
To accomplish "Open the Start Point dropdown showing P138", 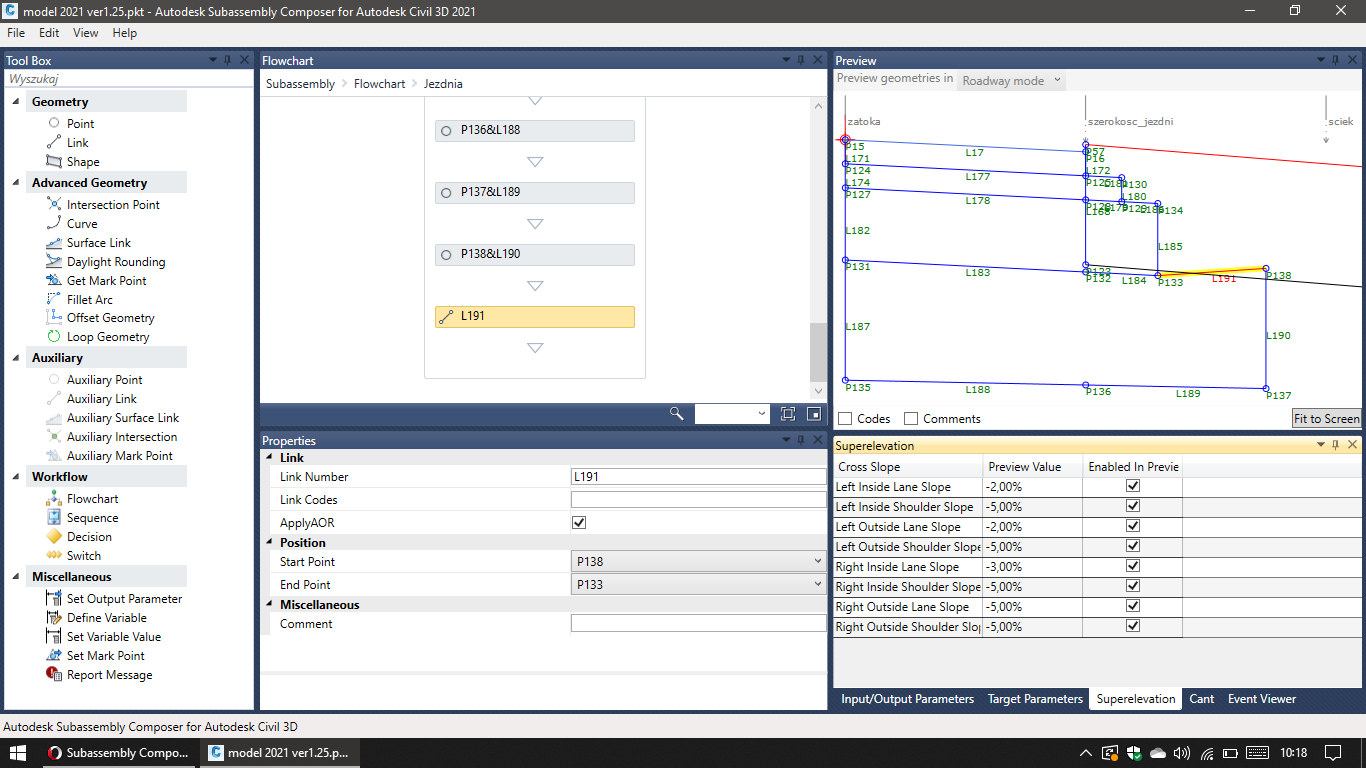I will 817,561.
